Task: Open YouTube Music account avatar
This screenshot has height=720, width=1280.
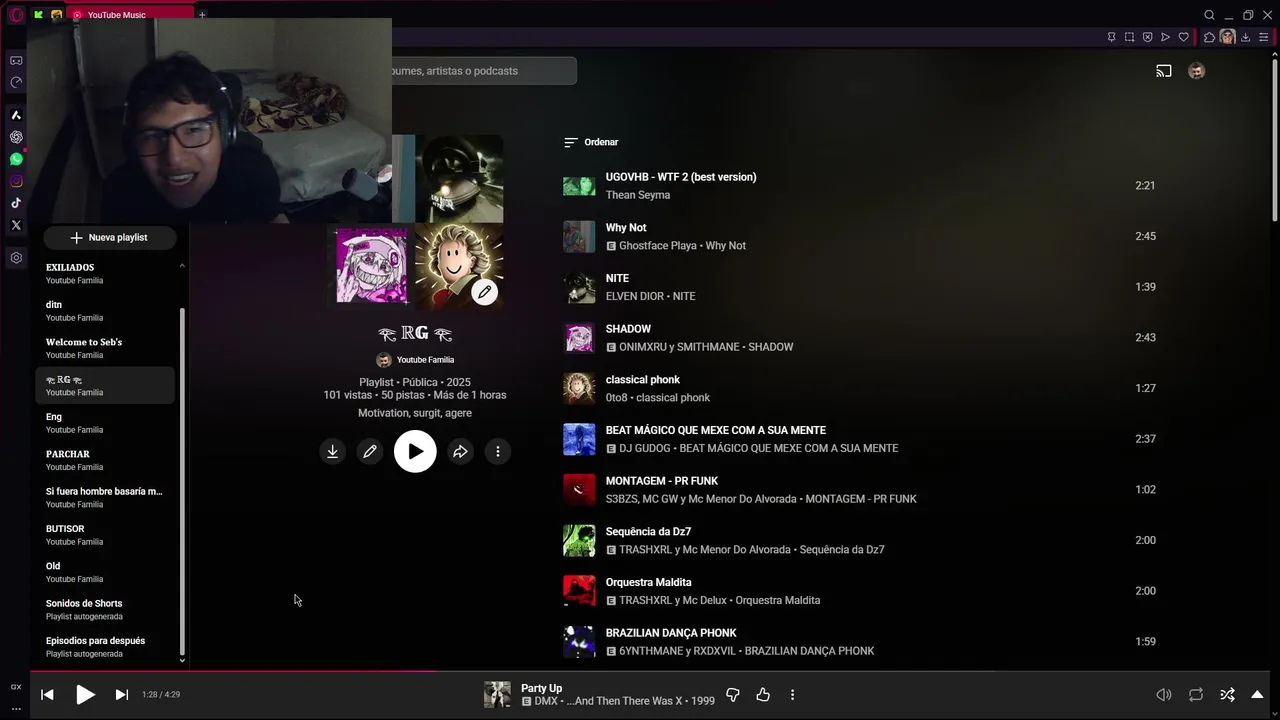Action: point(1196,71)
